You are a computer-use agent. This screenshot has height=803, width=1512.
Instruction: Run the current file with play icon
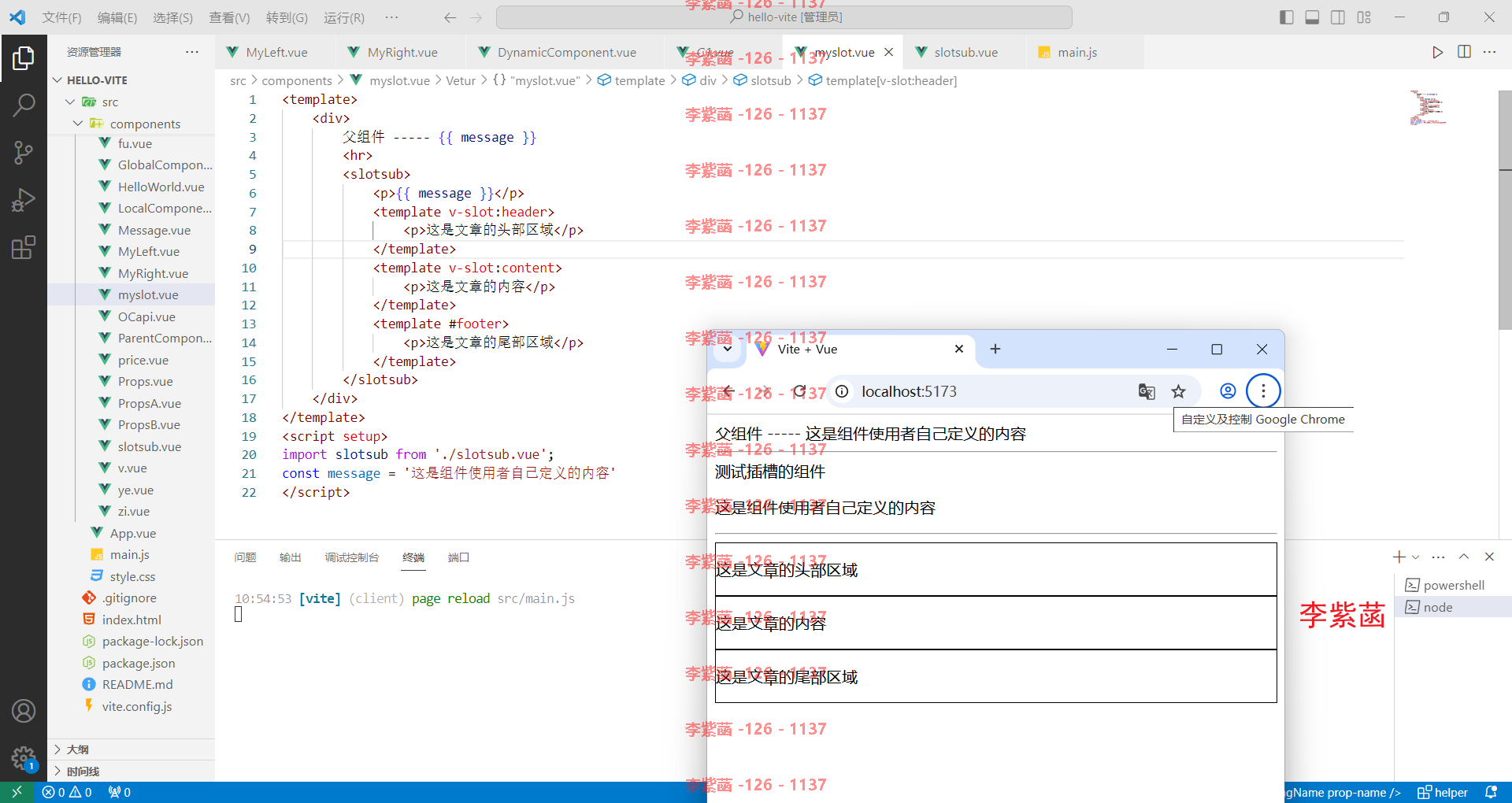(x=1438, y=52)
